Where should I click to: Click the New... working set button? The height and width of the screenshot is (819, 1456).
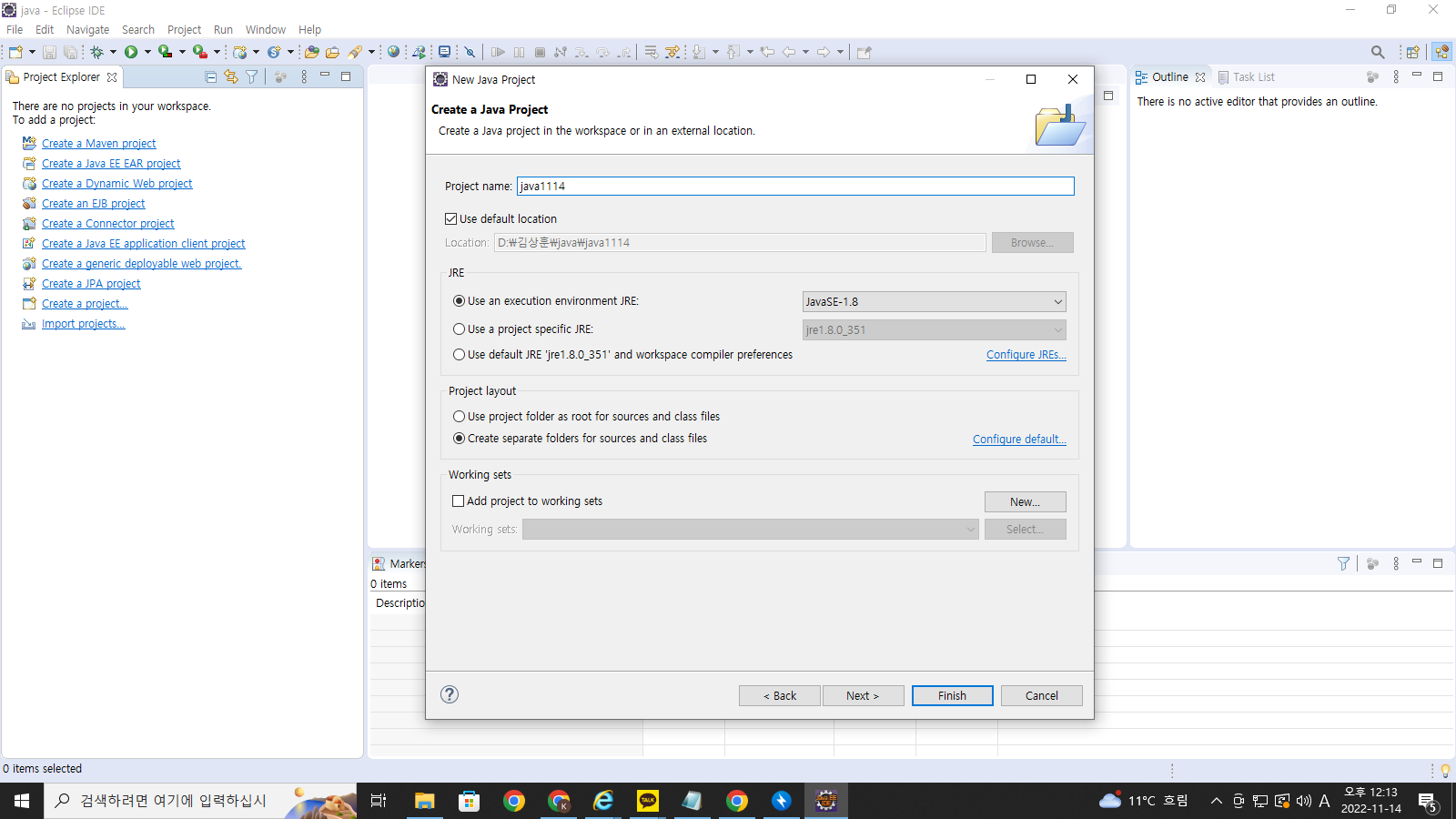(1026, 501)
